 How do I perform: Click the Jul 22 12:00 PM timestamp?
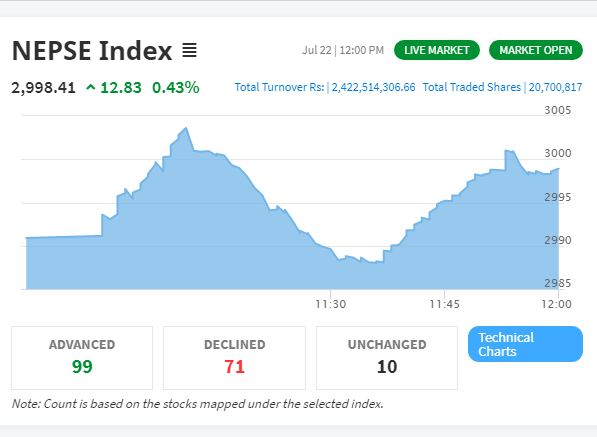click(x=343, y=50)
